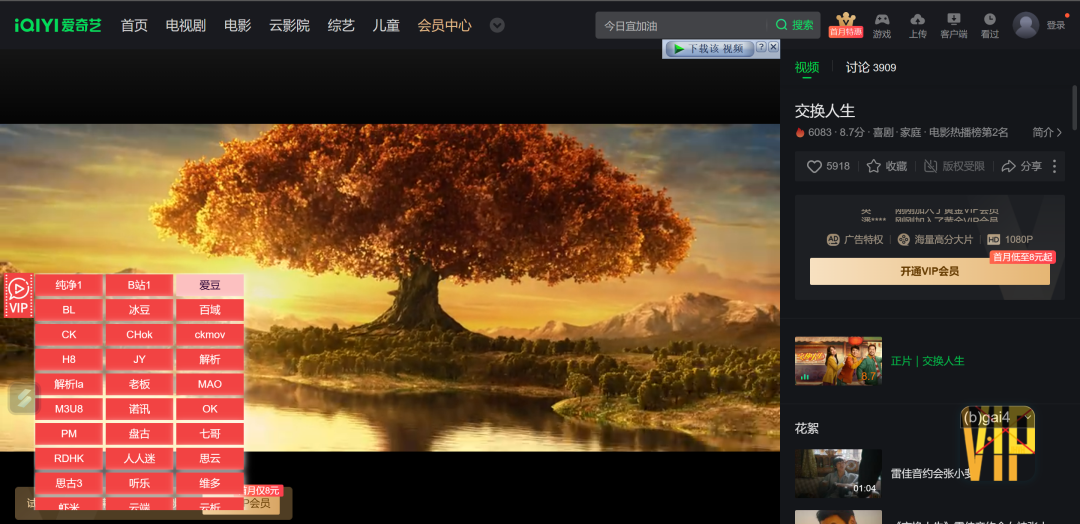This screenshot has width=1080, height=524.
Task: Open the 儿童 channel
Action: pyautogui.click(x=386, y=25)
